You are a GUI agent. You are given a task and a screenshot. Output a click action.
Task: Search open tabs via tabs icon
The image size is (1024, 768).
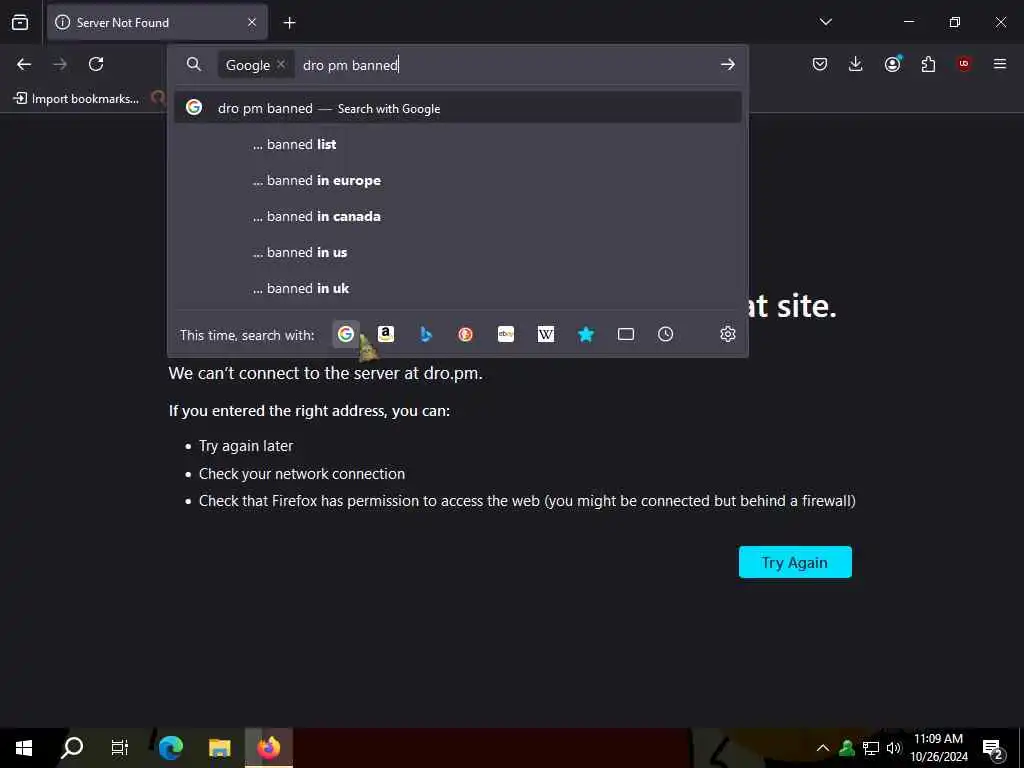click(626, 334)
